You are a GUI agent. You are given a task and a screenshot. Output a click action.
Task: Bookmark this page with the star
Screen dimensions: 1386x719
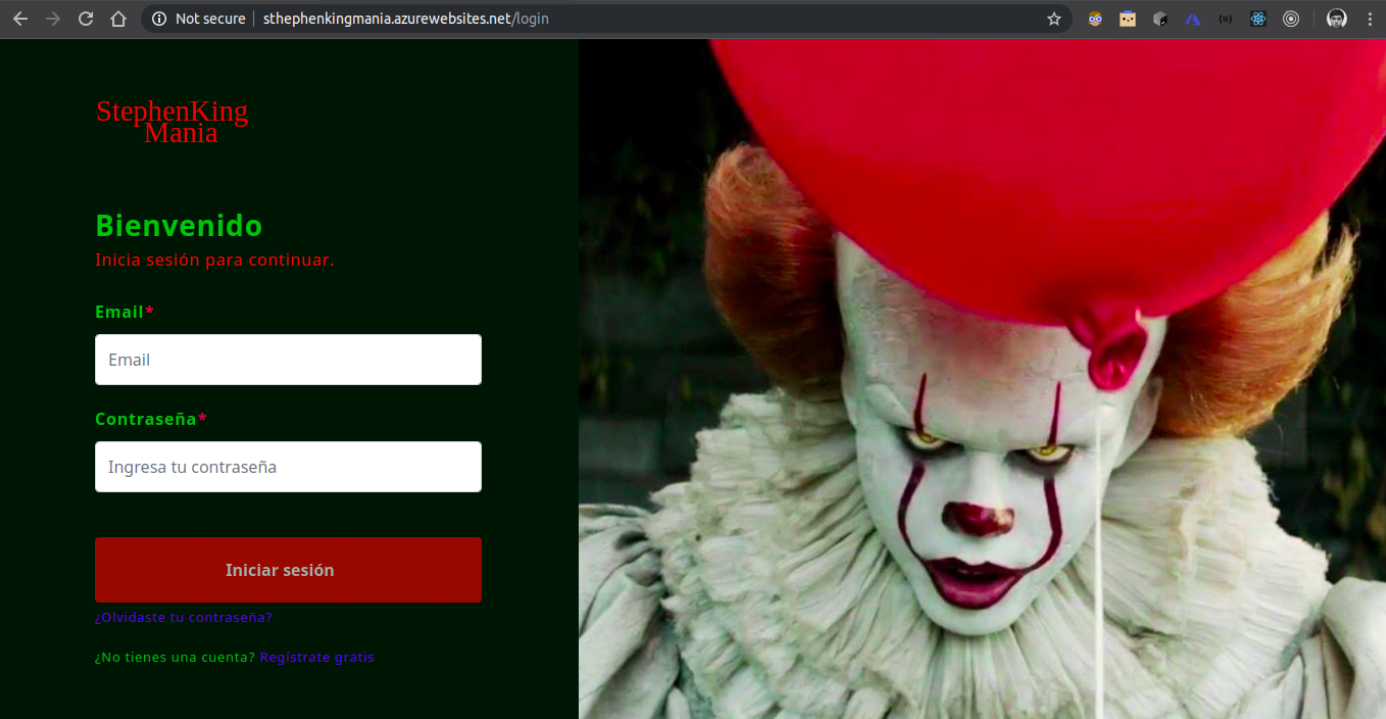(1054, 19)
